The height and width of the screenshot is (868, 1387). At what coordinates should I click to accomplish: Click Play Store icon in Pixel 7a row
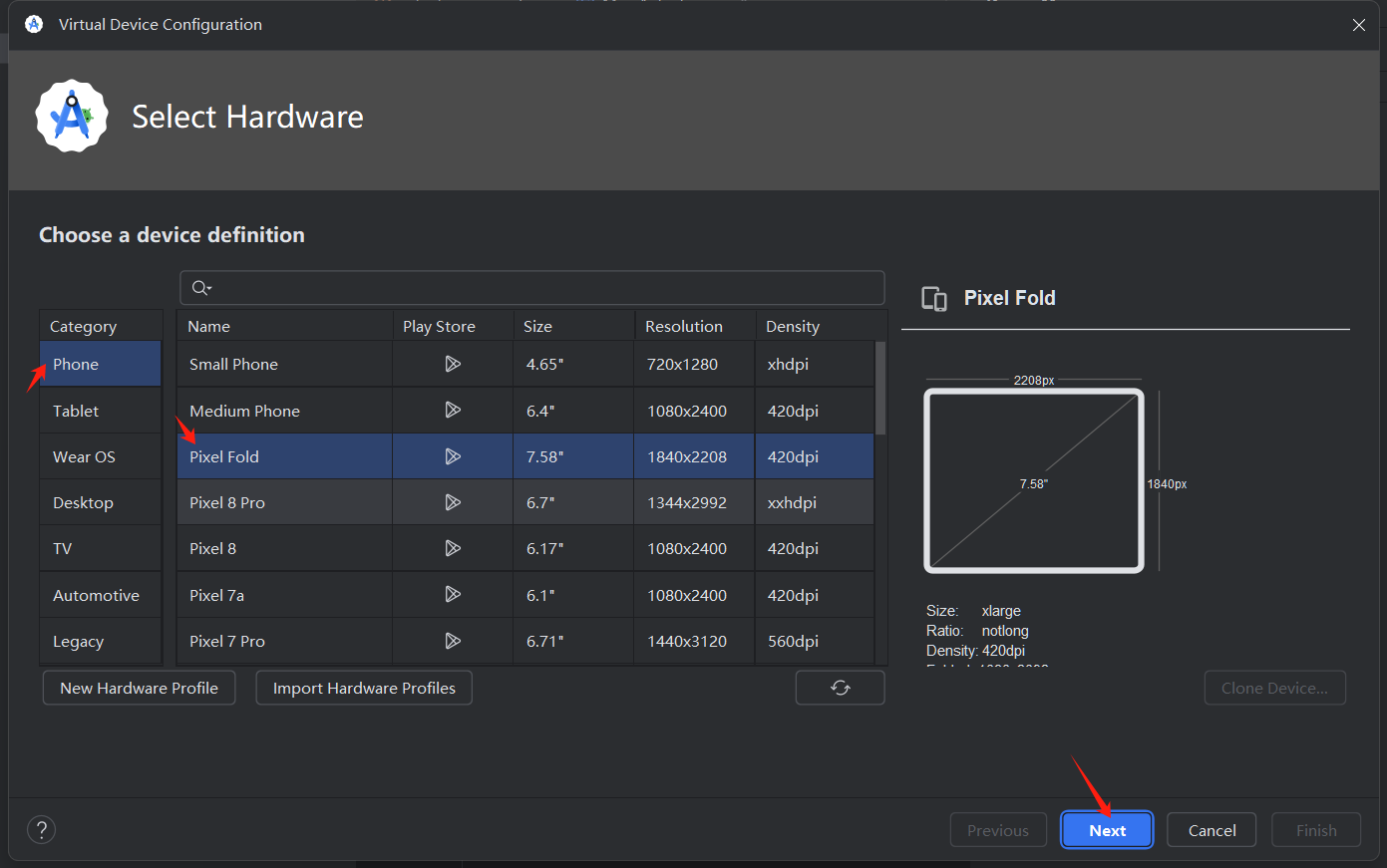pos(453,594)
